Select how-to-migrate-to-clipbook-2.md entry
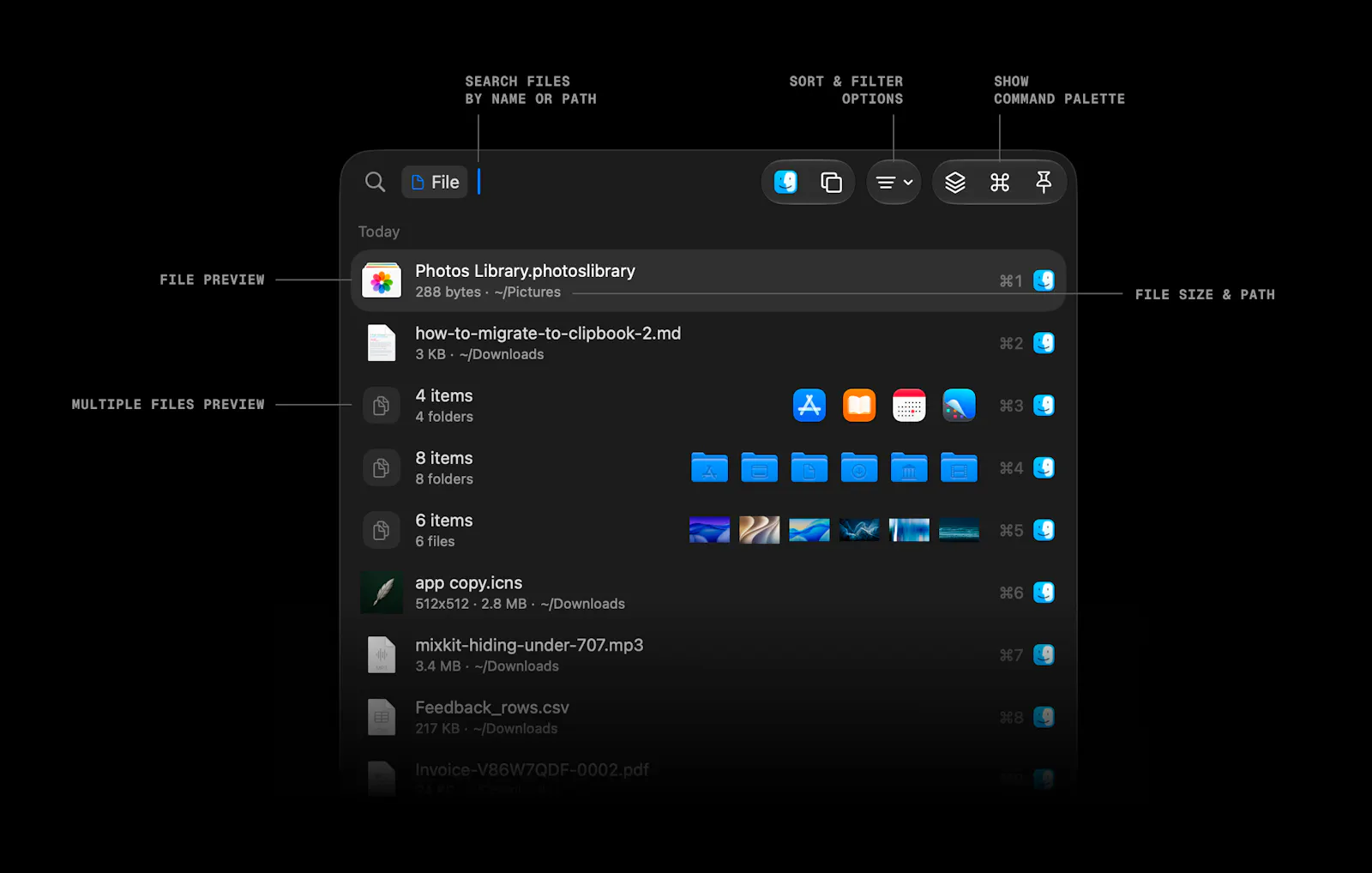The height and width of the screenshot is (873, 1372). pyautogui.click(x=708, y=343)
